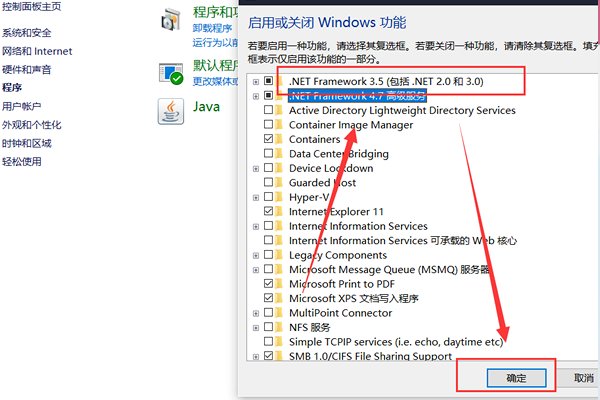
Task: Open the Java control panel icon
Action: (x=171, y=111)
